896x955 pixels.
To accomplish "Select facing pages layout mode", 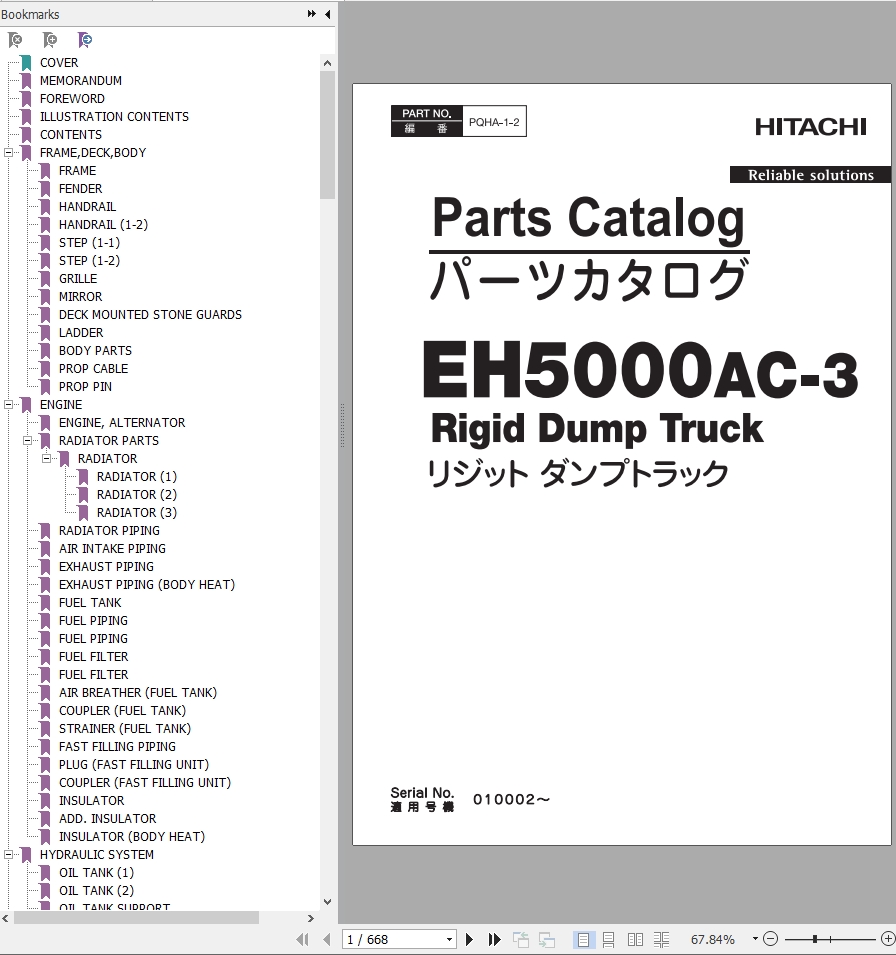I will (635, 939).
